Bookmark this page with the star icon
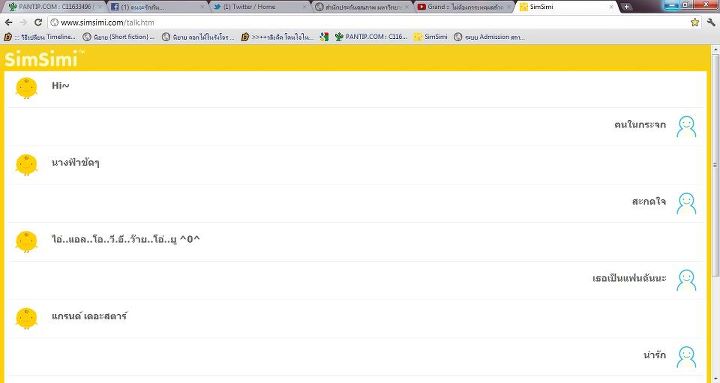The image size is (720, 383). [695, 22]
